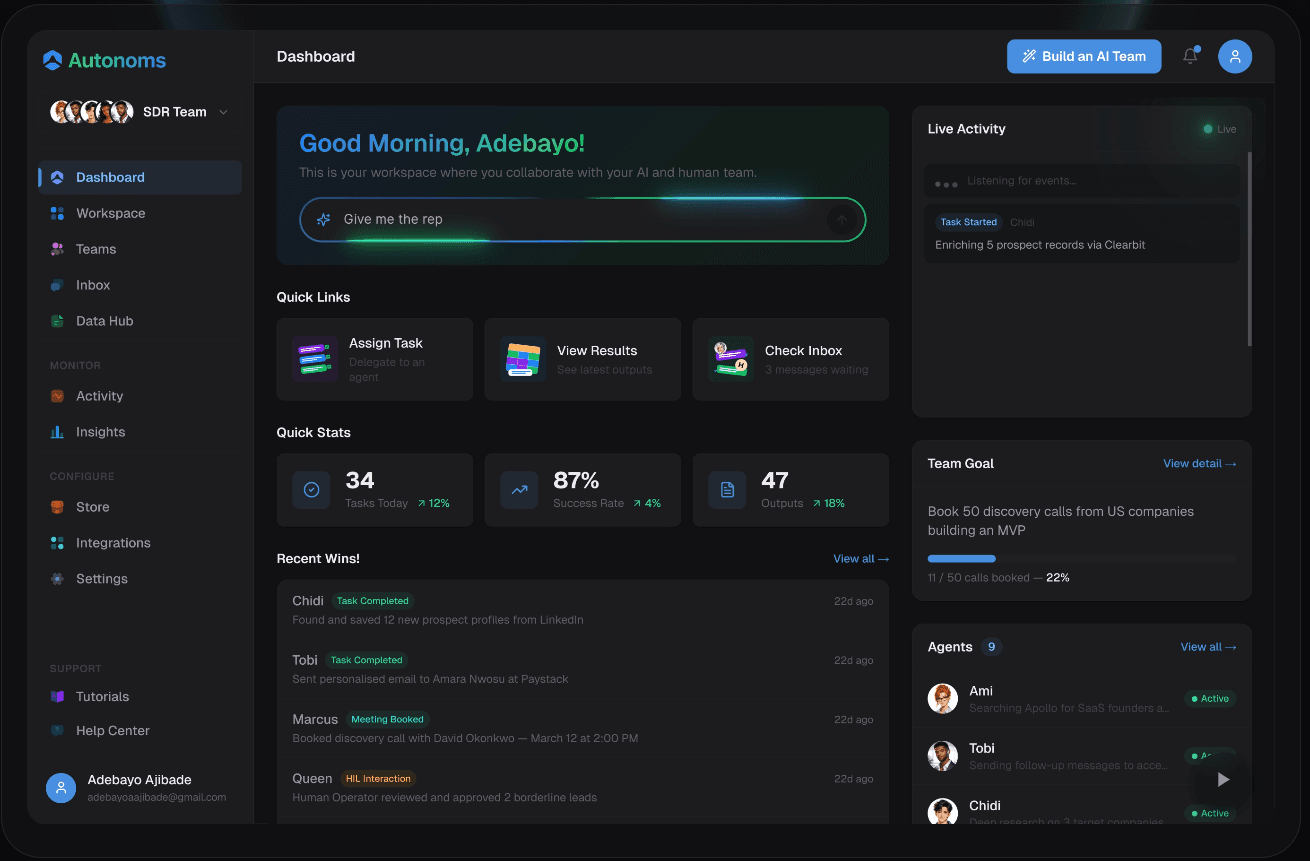Click the play button over Agents panel
The width and height of the screenshot is (1310, 861).
(x=1223, y=779)
